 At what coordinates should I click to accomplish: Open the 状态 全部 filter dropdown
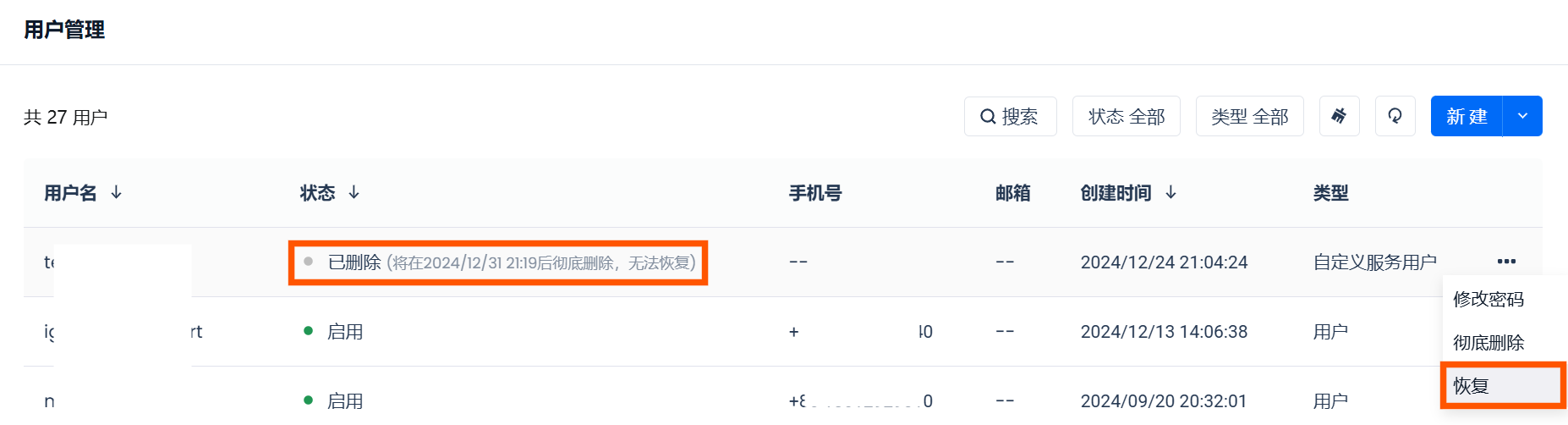pos(1126,116)
